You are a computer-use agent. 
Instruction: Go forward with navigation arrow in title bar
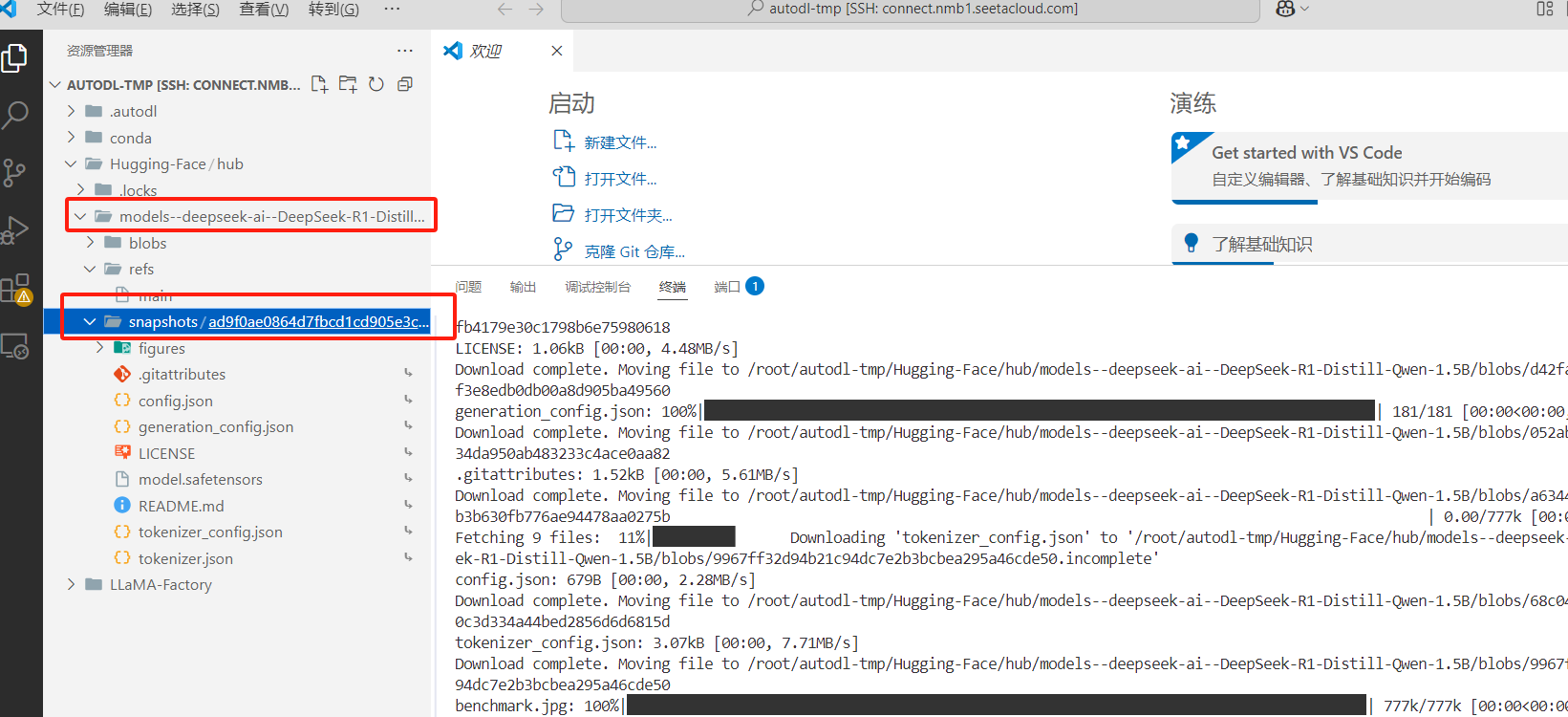coord(536,9)
